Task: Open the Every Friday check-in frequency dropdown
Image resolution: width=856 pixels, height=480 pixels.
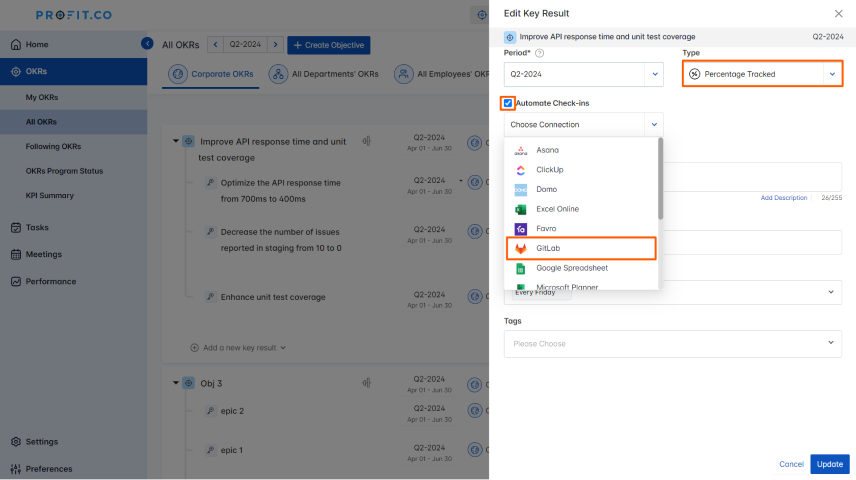Action: pos(673,293)
